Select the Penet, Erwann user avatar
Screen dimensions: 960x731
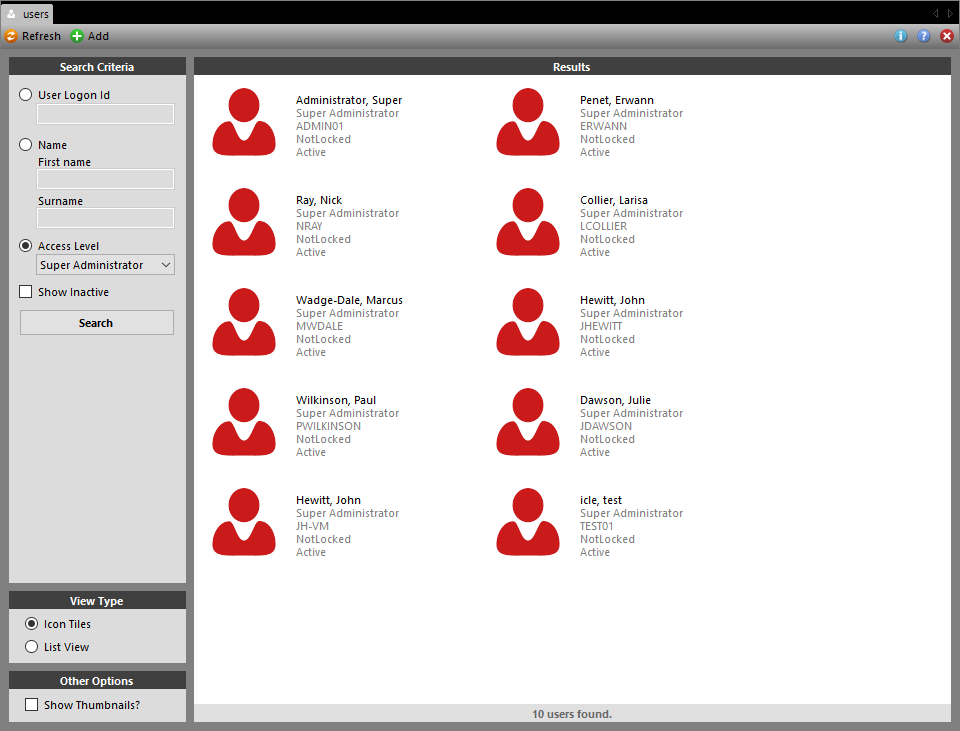[528, 122]
